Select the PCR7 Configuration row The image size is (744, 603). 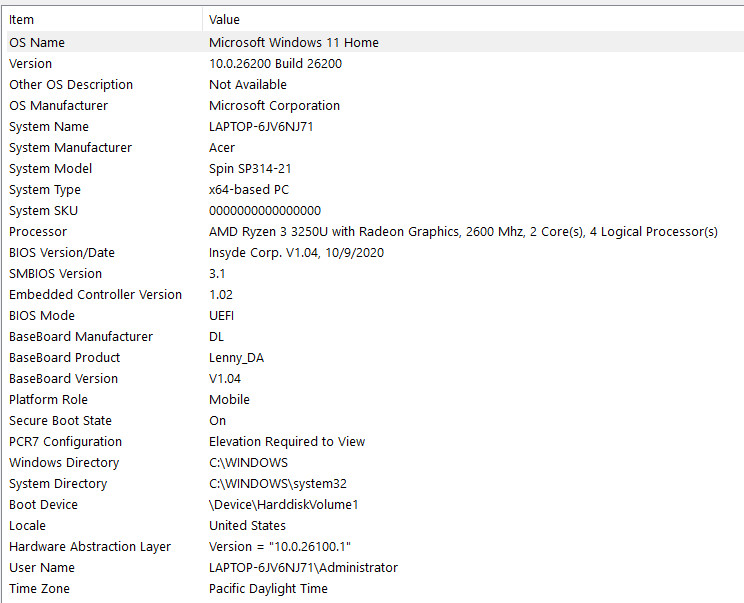375,441
